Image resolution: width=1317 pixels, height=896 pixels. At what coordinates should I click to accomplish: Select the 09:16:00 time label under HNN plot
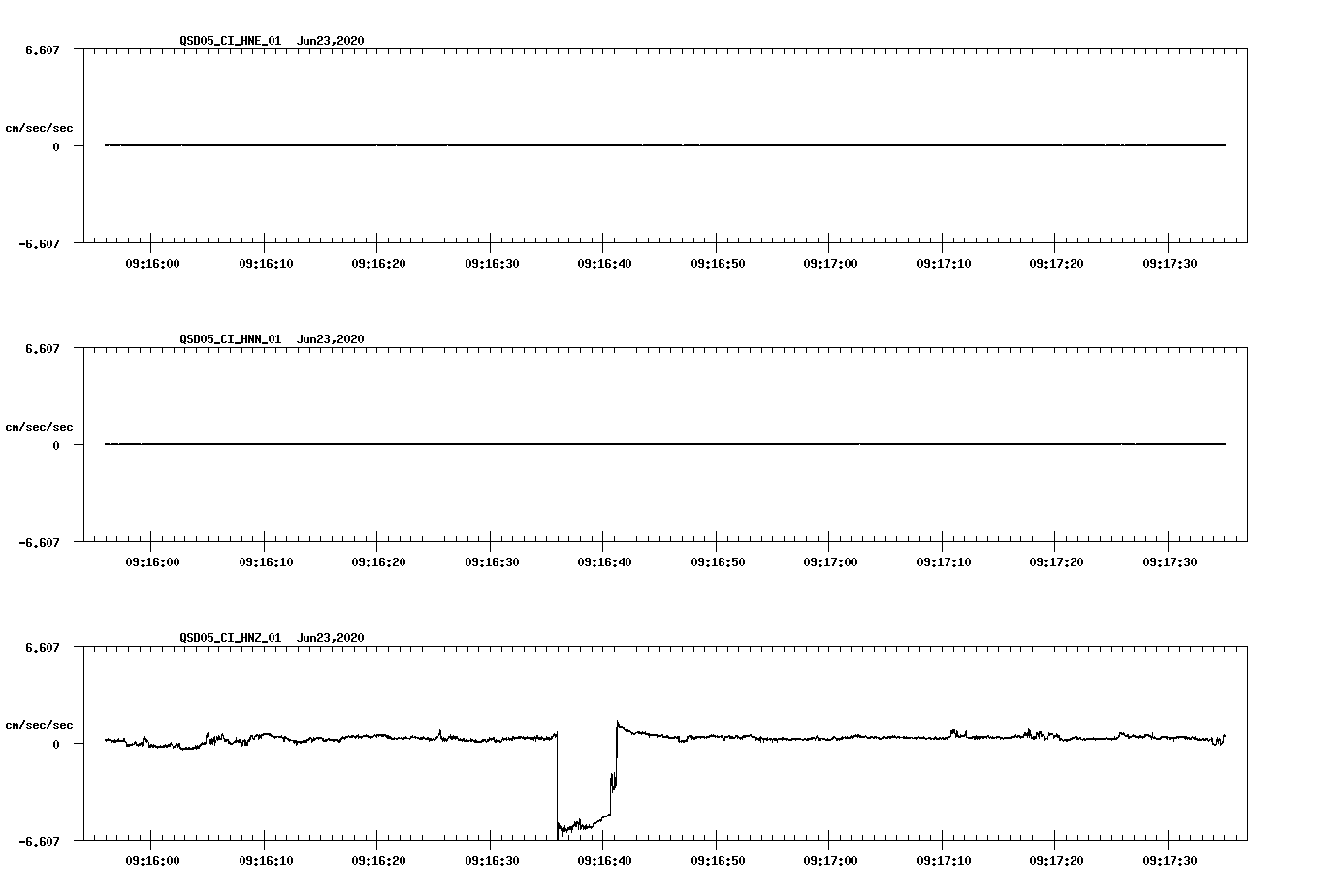coord(152,562)
